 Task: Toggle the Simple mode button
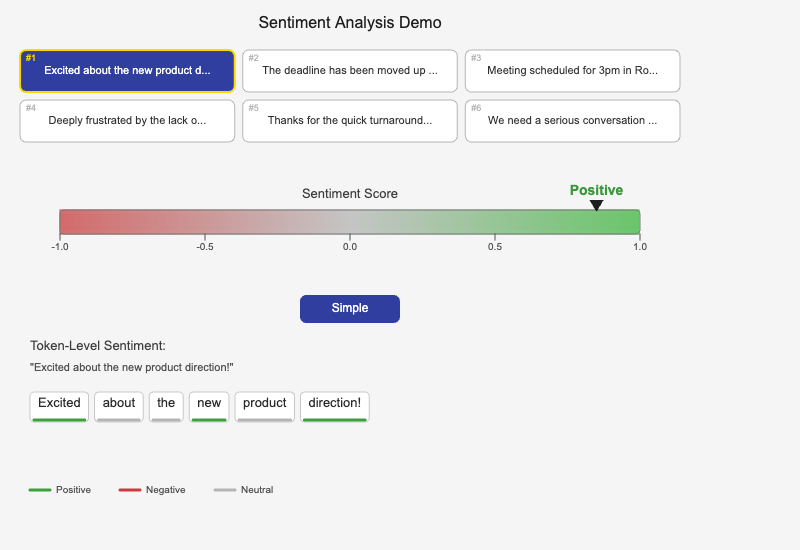pos(349,309)
